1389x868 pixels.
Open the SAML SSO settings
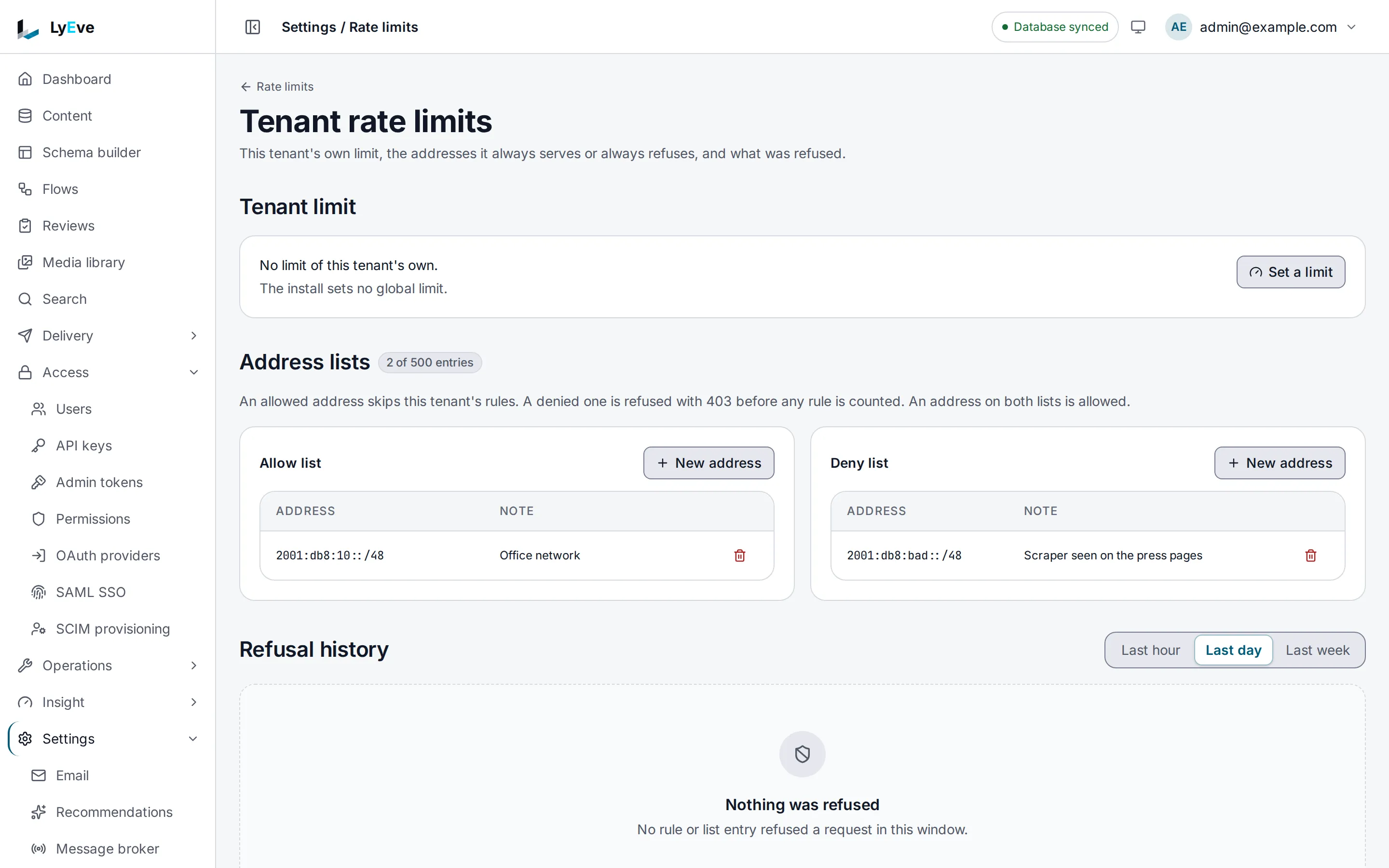pyautogui.click(x=114, y=592)
